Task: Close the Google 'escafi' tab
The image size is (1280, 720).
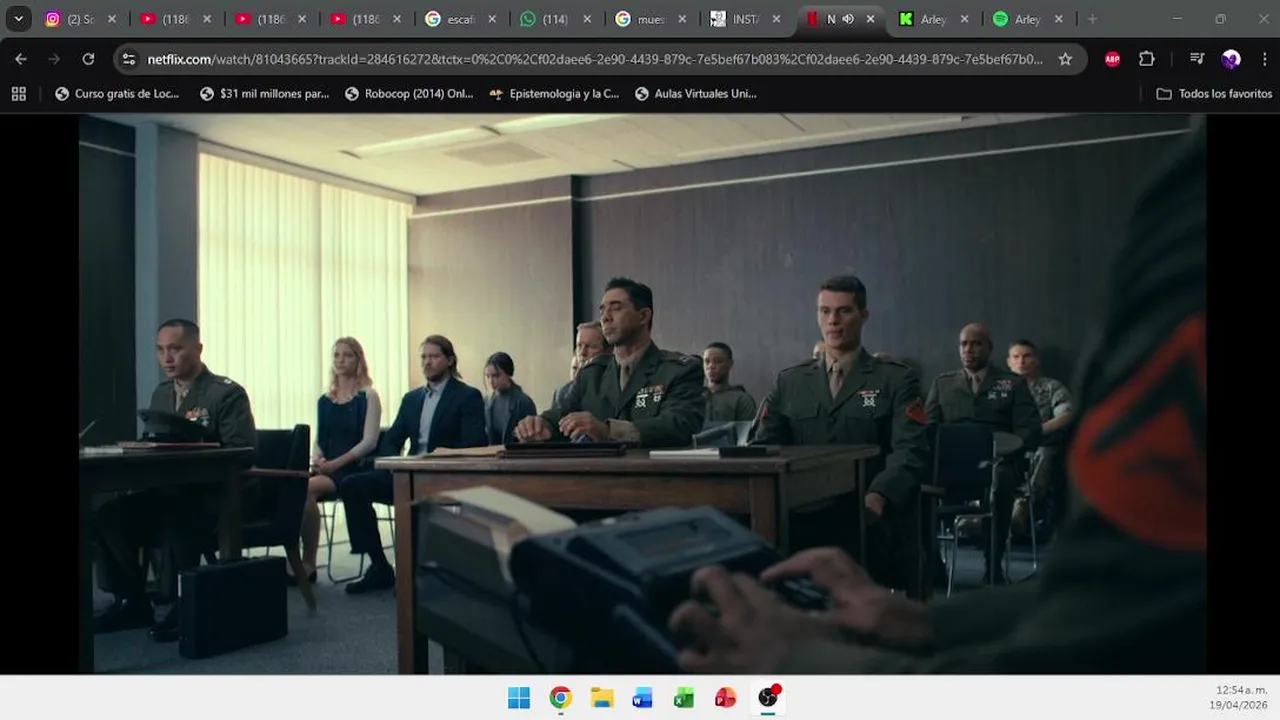Action: click(491, 19)
